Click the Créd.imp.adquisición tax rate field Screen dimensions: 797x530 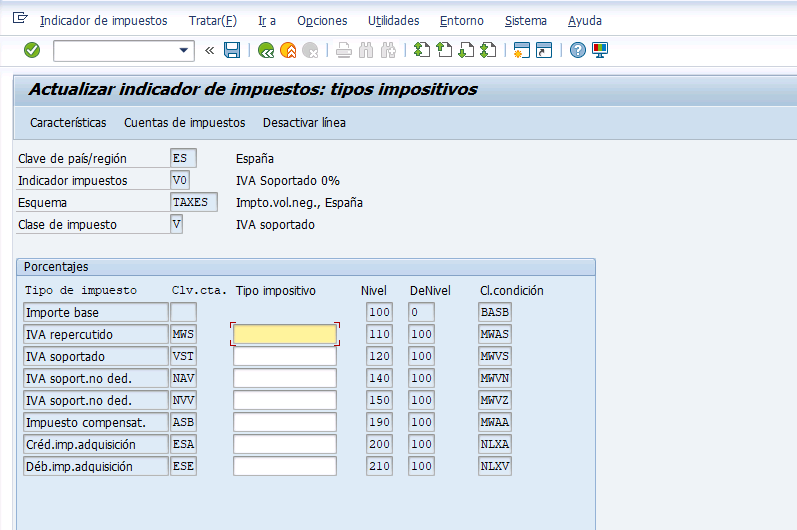pos(285,444)
